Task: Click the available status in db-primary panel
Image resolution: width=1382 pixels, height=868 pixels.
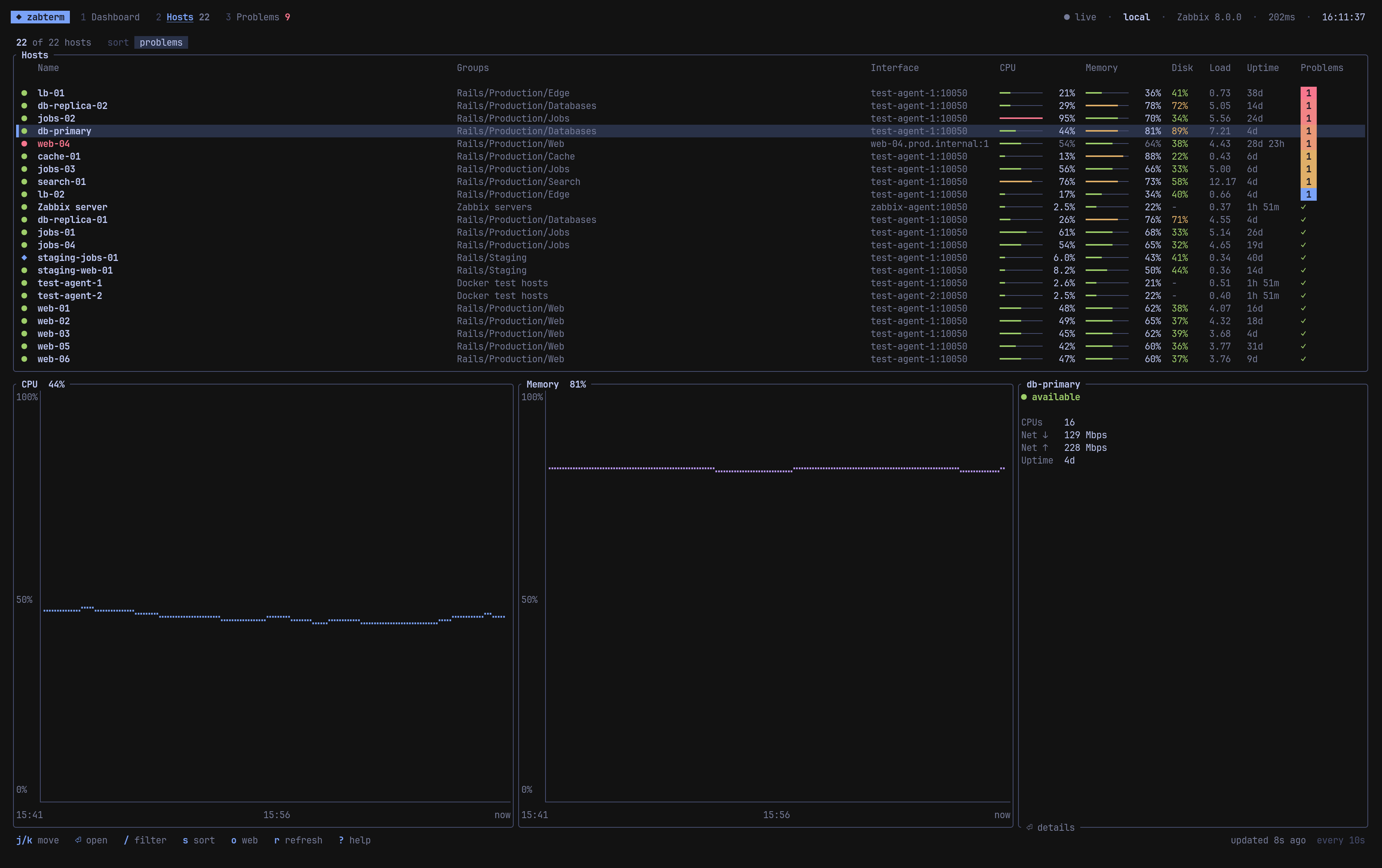Action: pyautogui.click(x=1051, y=397)
